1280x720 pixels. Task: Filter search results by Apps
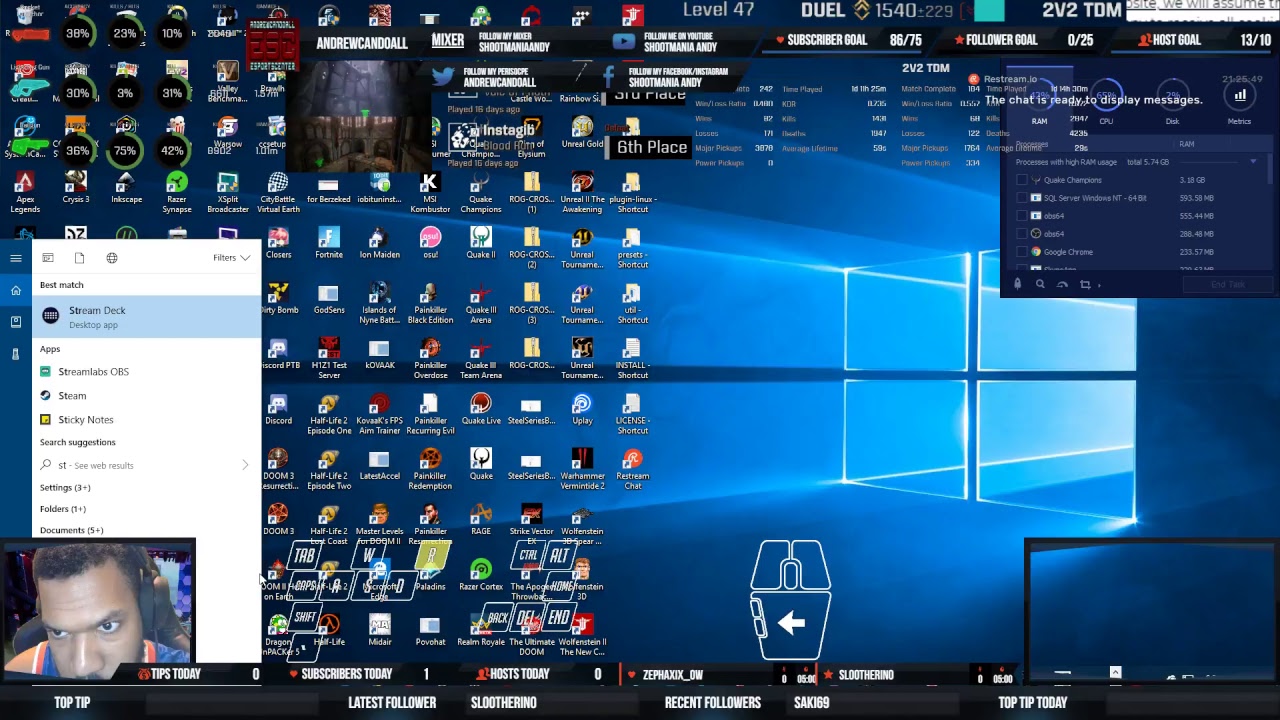click(x=47, y=258)
